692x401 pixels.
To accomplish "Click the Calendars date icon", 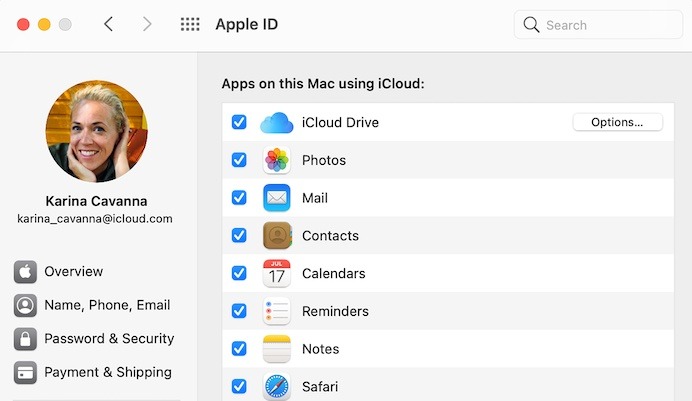I will click(277, 274).
